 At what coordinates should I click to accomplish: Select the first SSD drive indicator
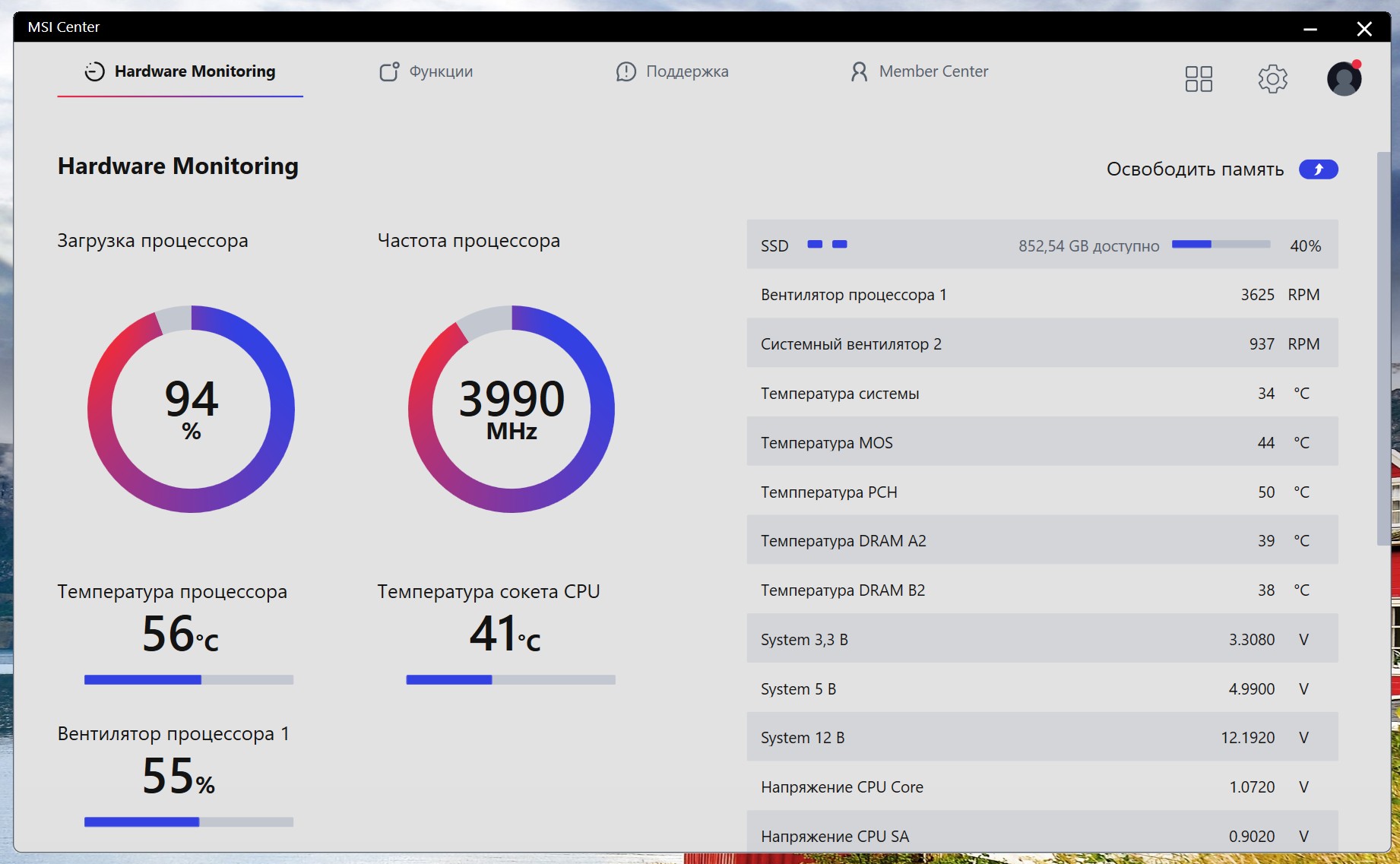(815, 244)
